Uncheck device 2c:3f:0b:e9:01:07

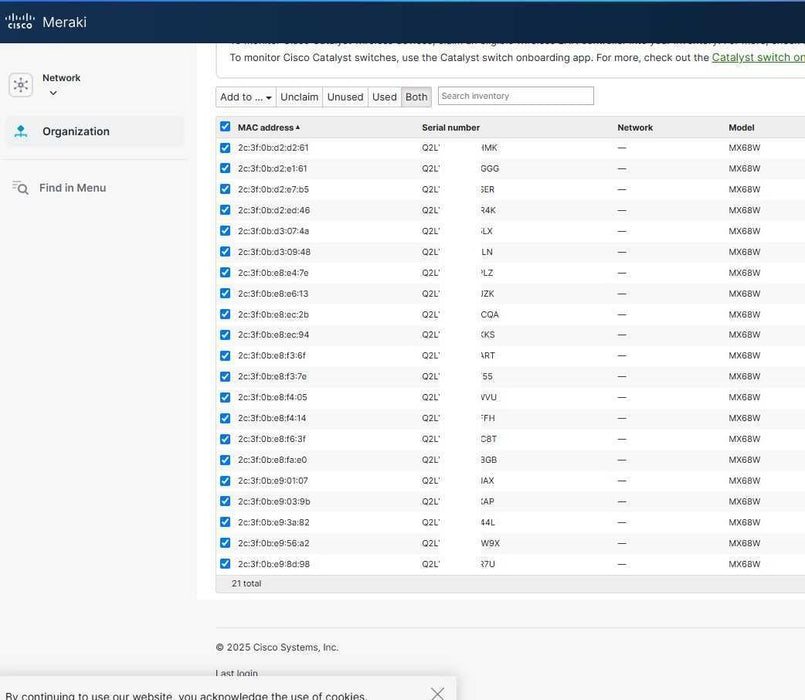point(225,481)
